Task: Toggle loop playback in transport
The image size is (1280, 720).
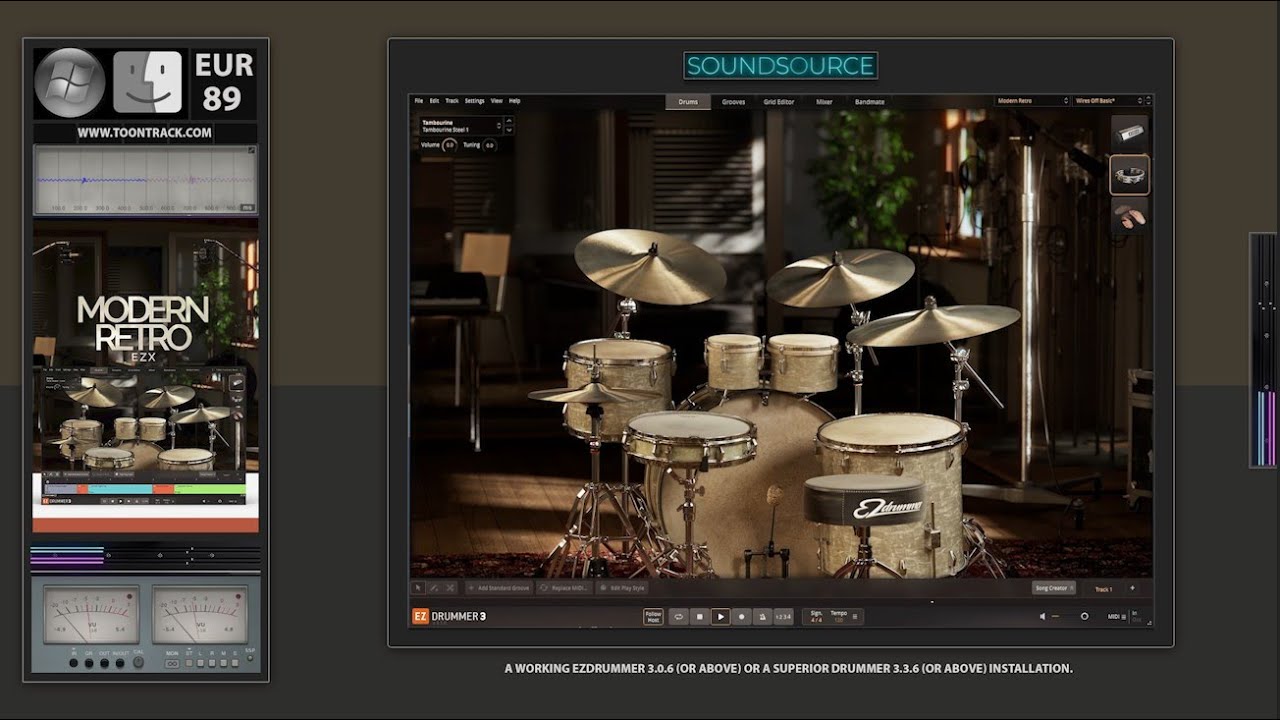Action: 679,617
